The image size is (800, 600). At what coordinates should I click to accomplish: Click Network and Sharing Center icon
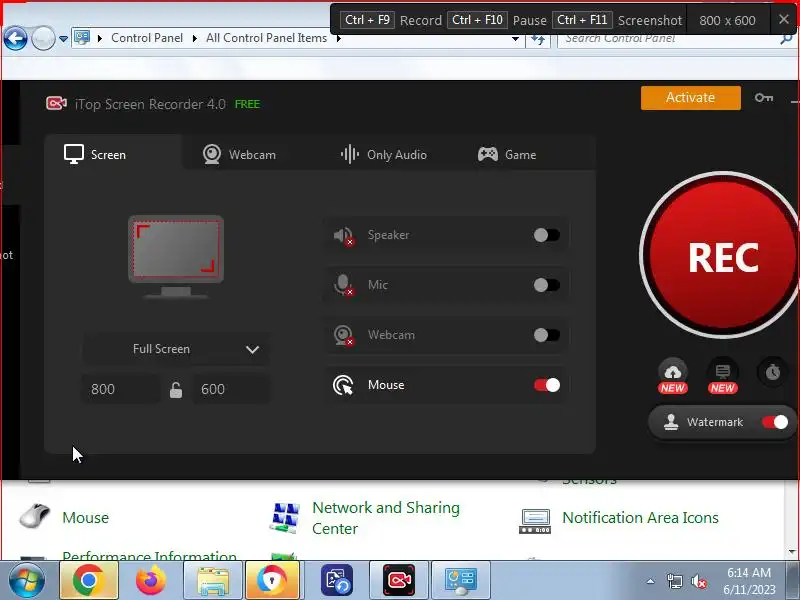pyautogui.click(x=285, y=517)
